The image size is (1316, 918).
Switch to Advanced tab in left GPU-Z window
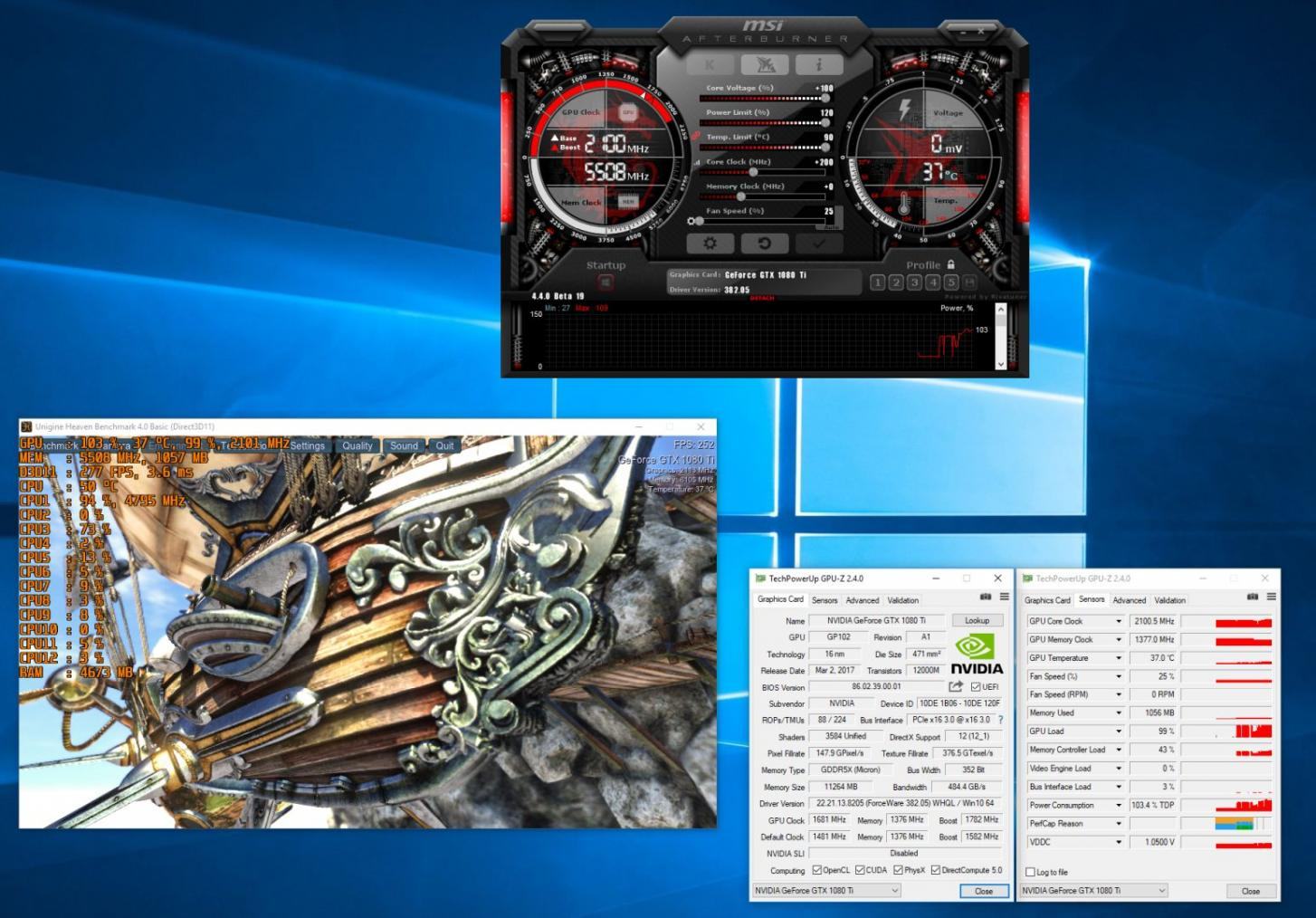[x=863, y=599]
